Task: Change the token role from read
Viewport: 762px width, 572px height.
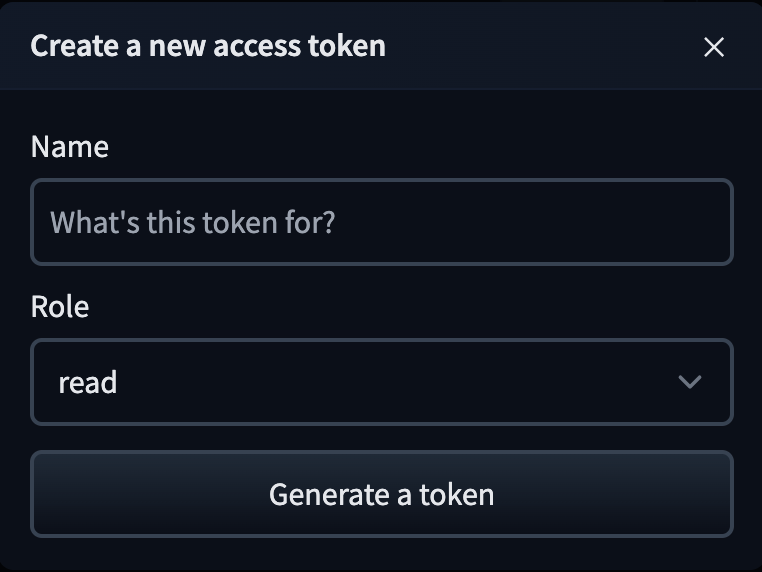Action: pos(381,382)
